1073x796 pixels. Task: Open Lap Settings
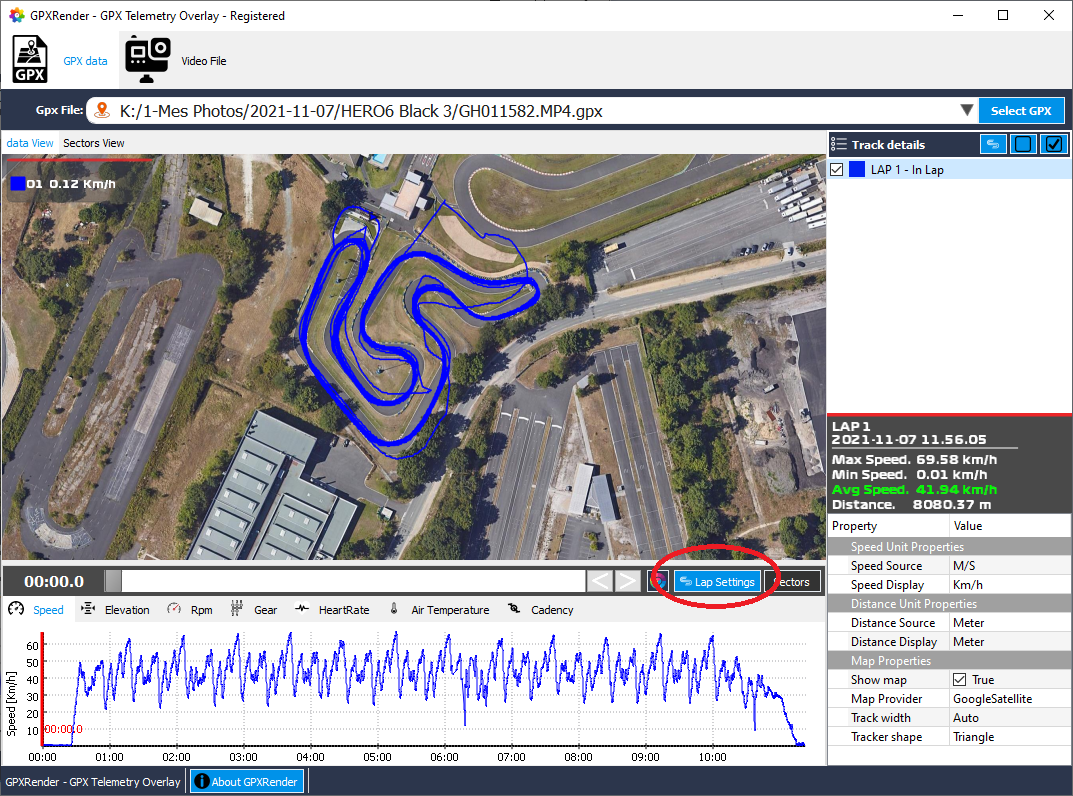[716, 581]
